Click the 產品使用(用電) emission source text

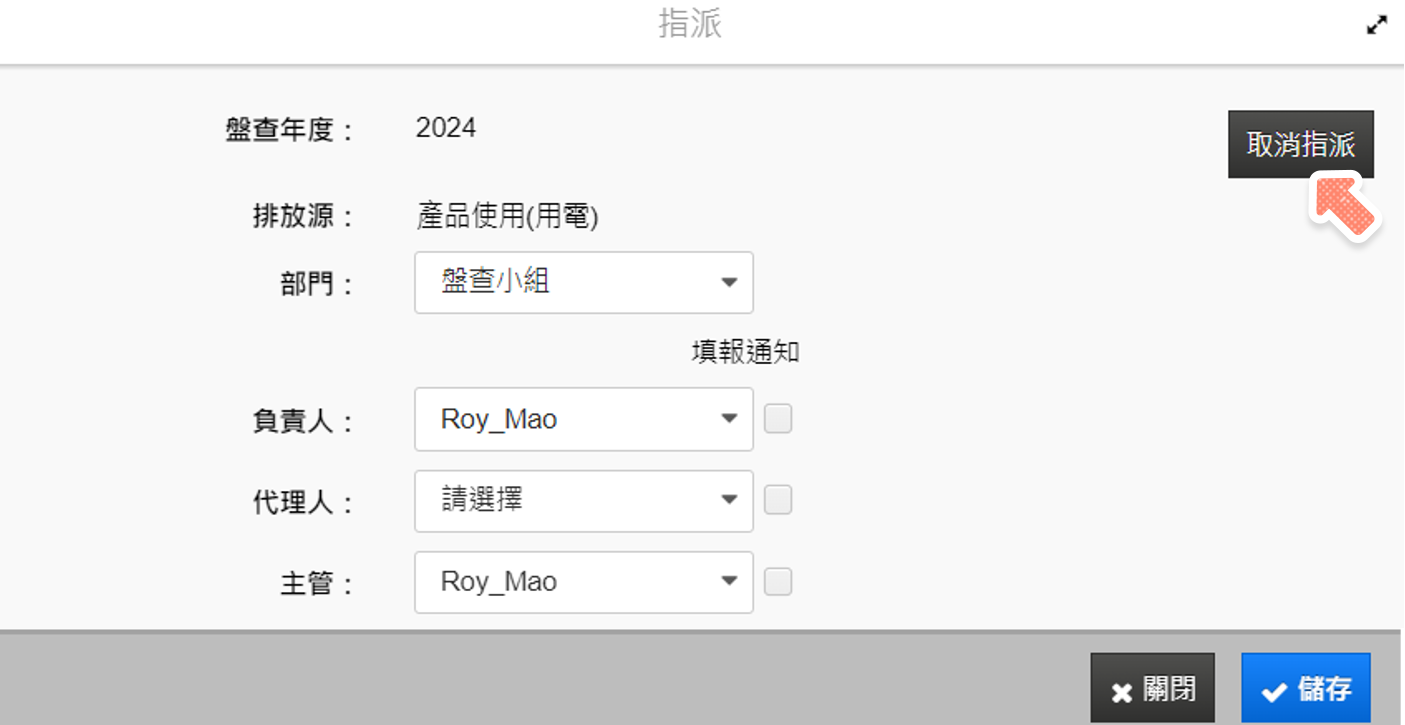(507, 216)
